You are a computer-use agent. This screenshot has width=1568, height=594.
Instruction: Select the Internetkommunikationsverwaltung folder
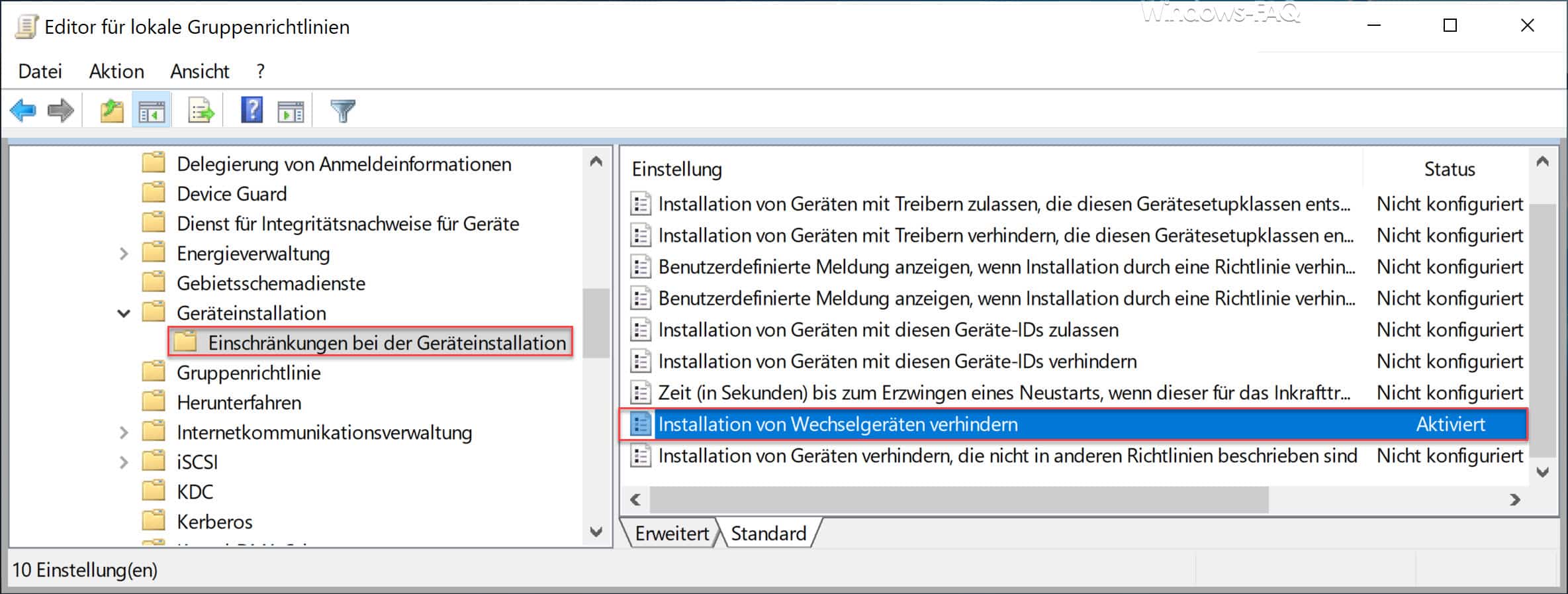[x=324, y=432]
